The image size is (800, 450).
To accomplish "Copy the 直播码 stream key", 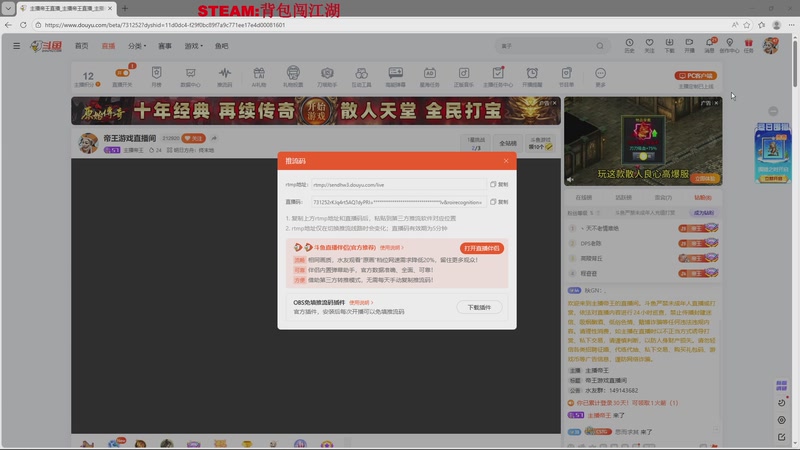I will [x=499, y=202].
